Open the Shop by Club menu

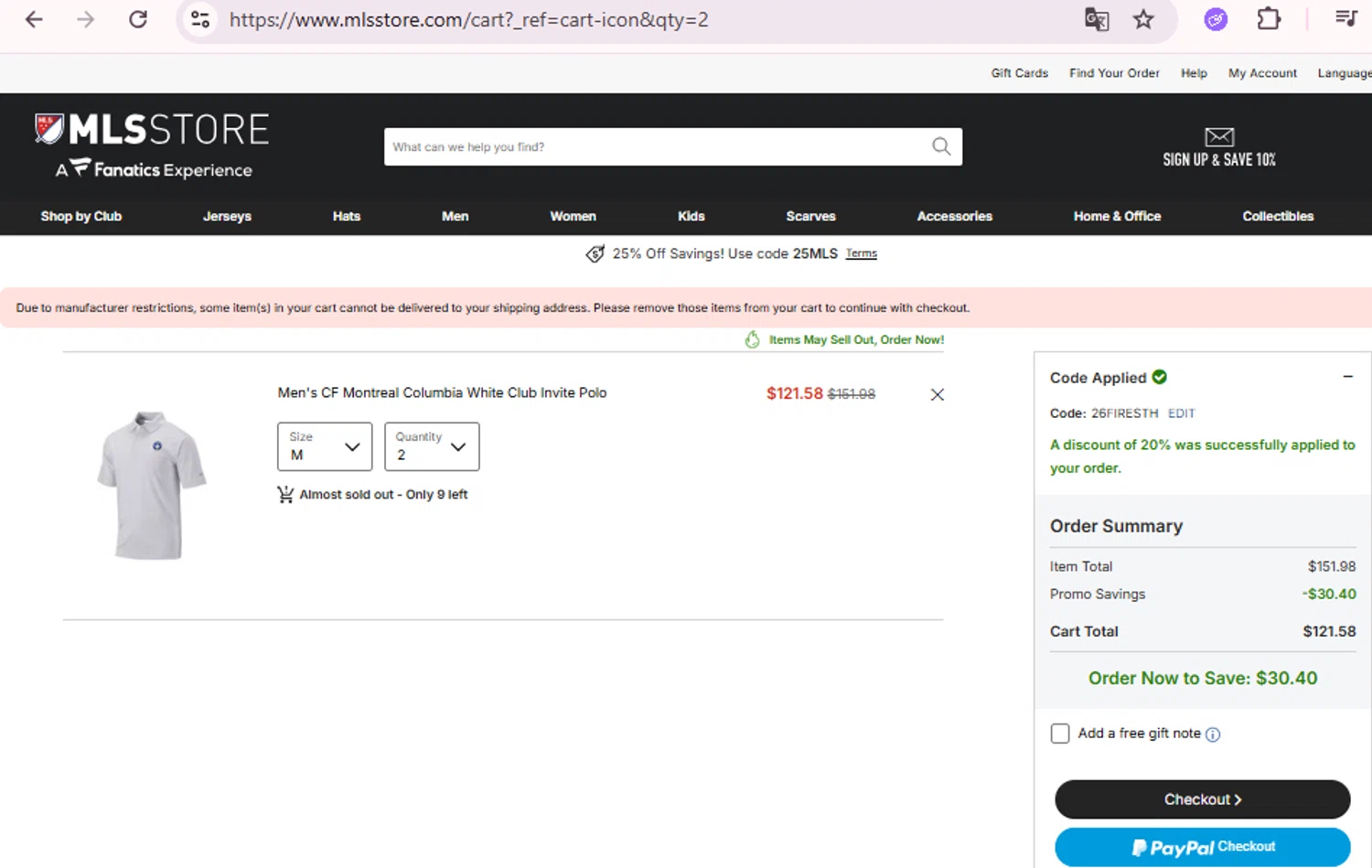81,216
